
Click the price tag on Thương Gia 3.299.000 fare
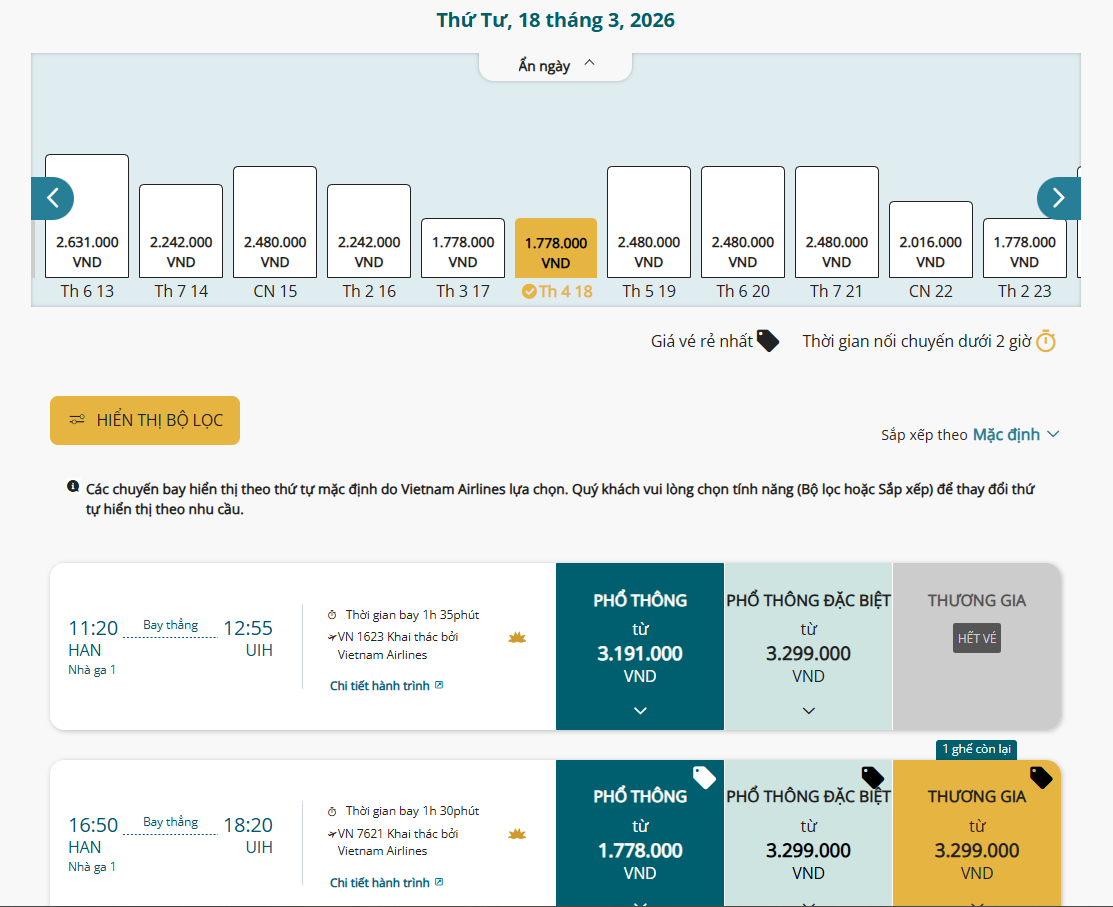click(1040, 777)
